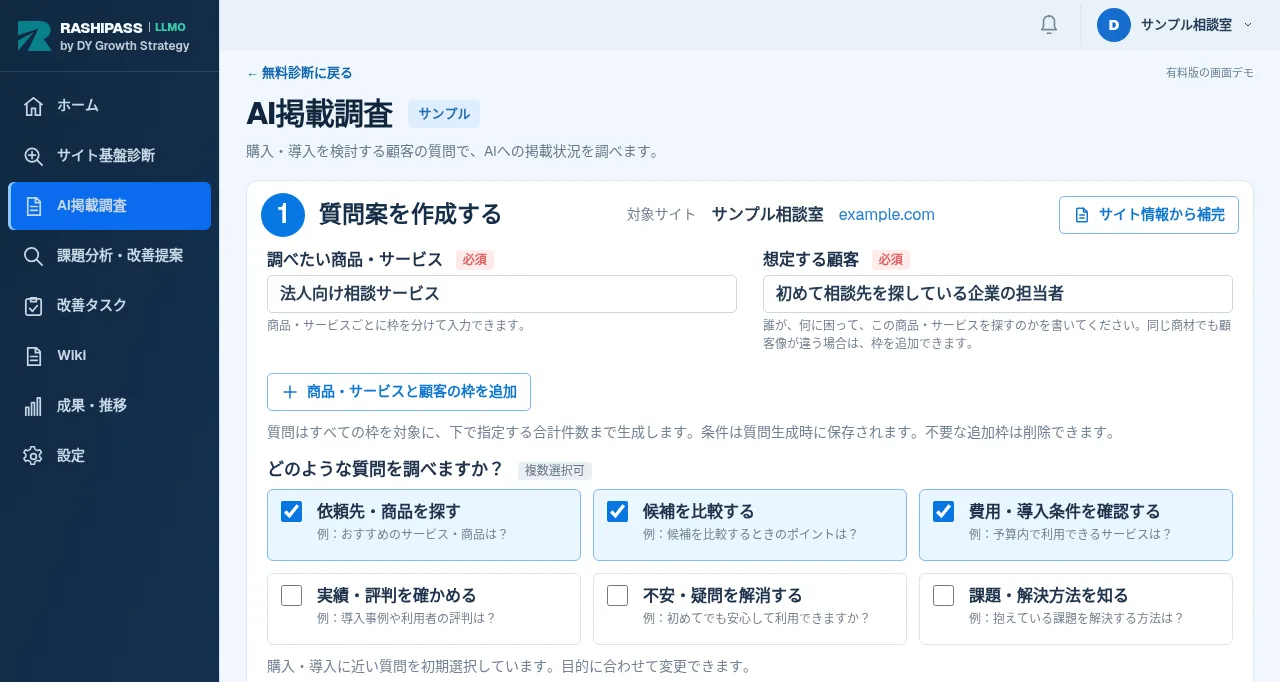Image resolution: width=1280 pixels, height=682 pixels.
Task: Click the document icon in サイト情報から補完
Action: point(1081,215)
